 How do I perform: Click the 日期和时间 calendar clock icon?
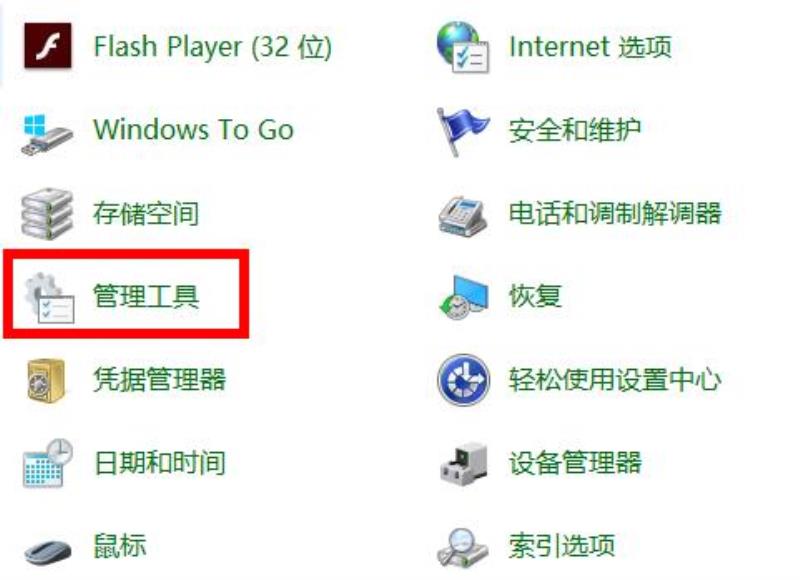tap(48, 462)
